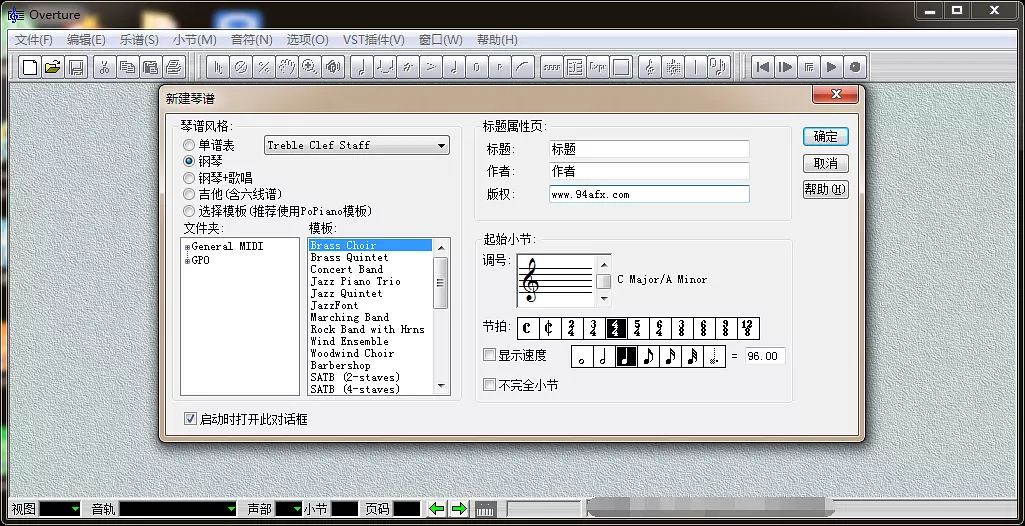
Task: Expand the General MIDI folder node
Action: click(188, 247)
